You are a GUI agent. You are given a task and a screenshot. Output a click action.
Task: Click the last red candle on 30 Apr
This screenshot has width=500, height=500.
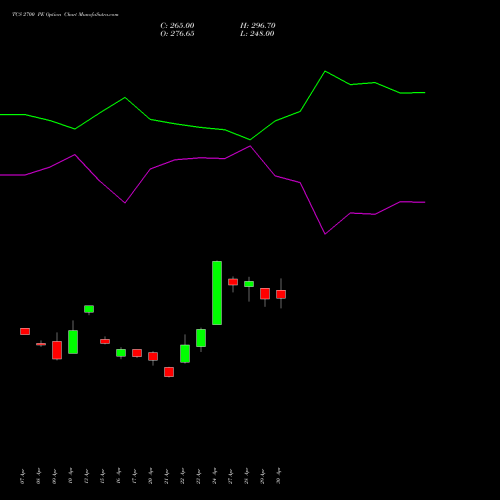pos(281,294)
